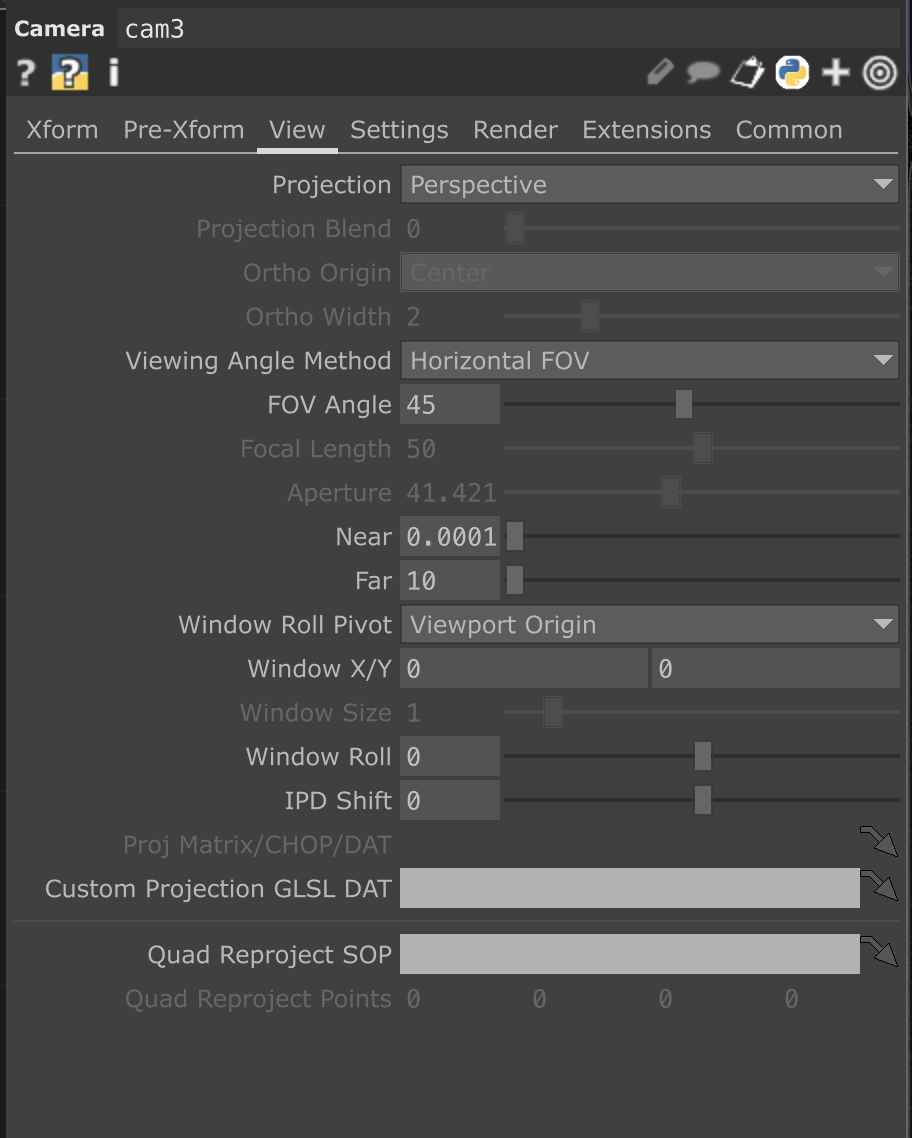Open operator help question mark icon

[26, 73]
